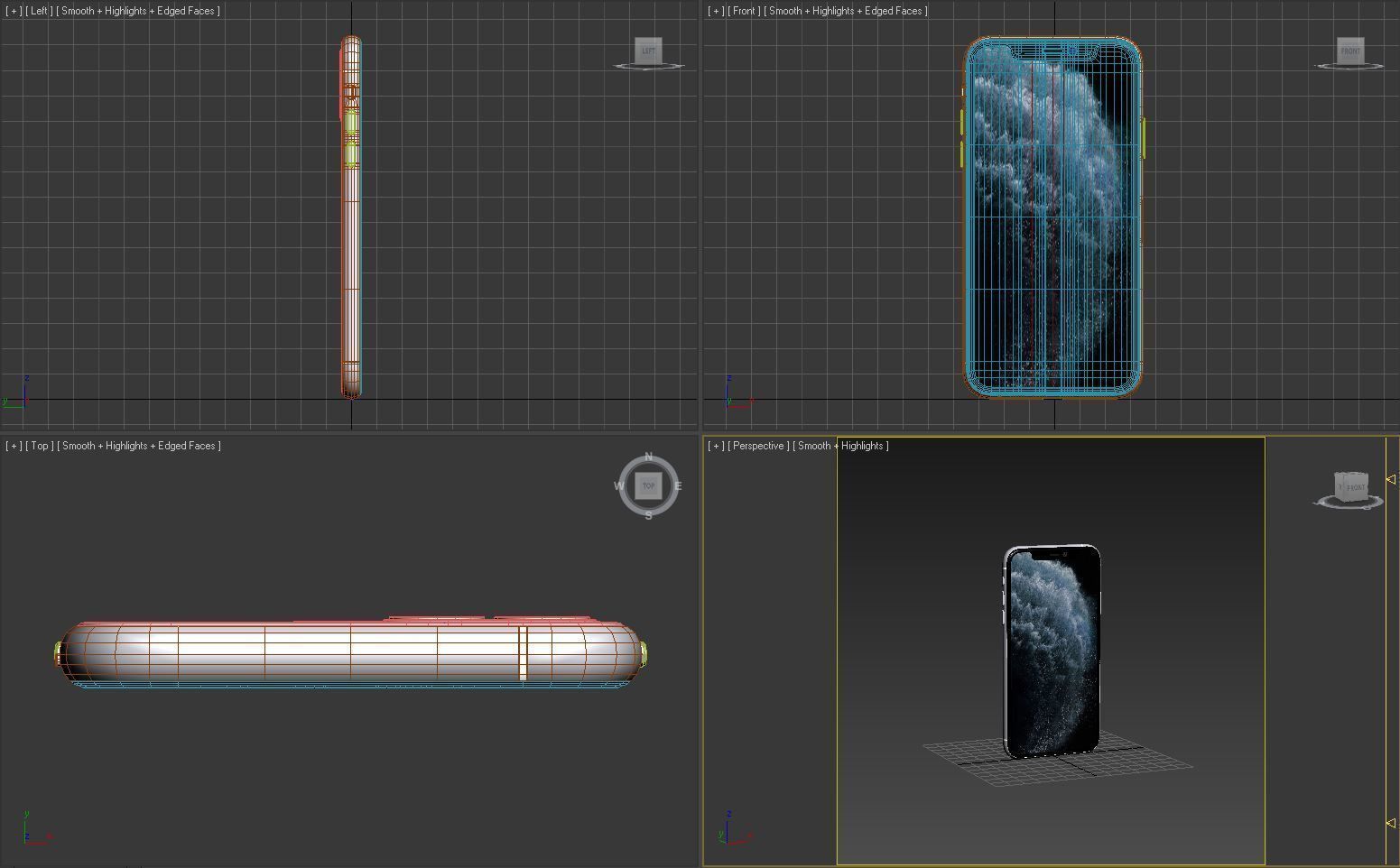Click the E compass point on Top ViewCube

678,485
